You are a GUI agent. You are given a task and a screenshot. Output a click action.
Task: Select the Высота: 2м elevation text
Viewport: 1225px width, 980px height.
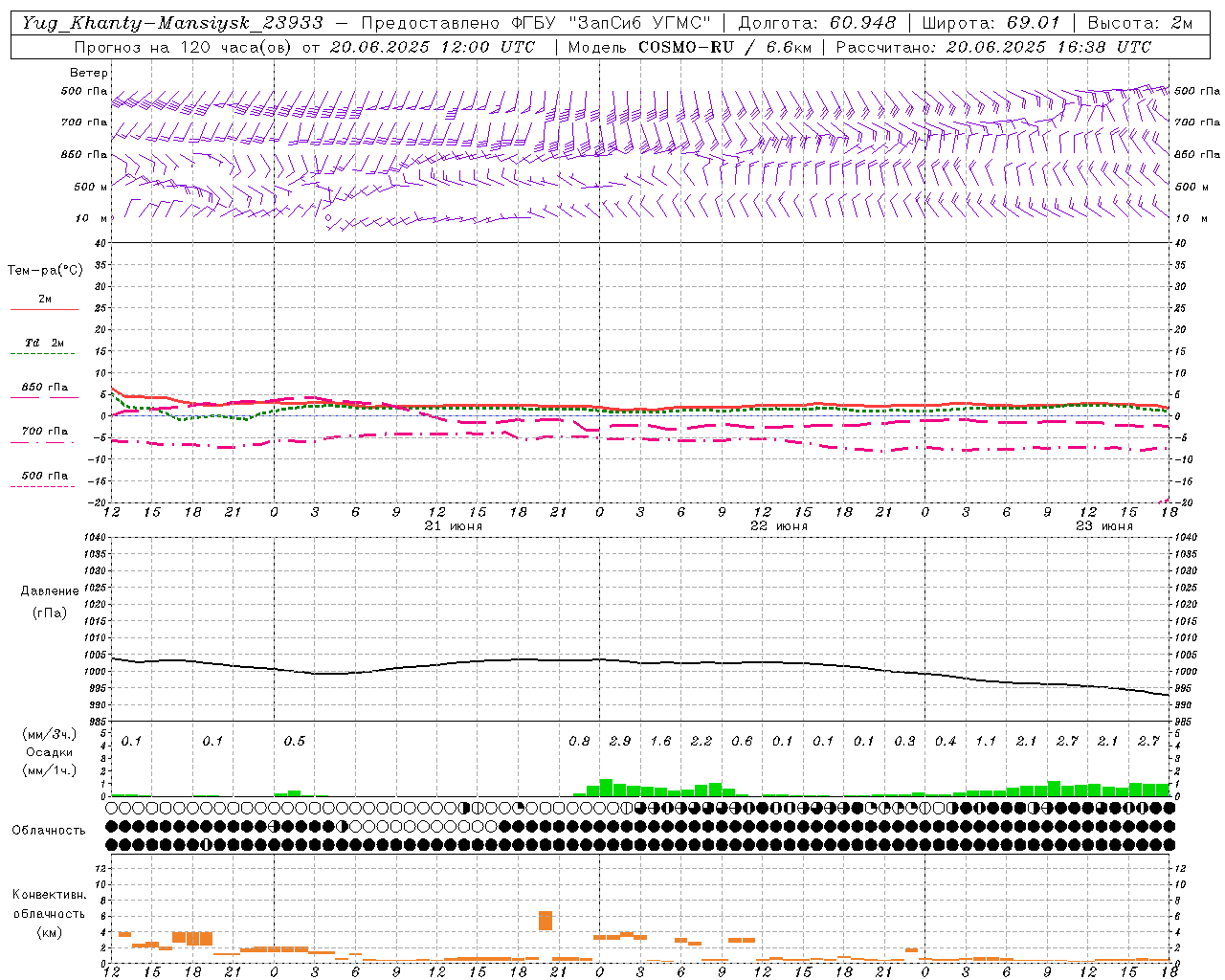[x=1139, y=23]
